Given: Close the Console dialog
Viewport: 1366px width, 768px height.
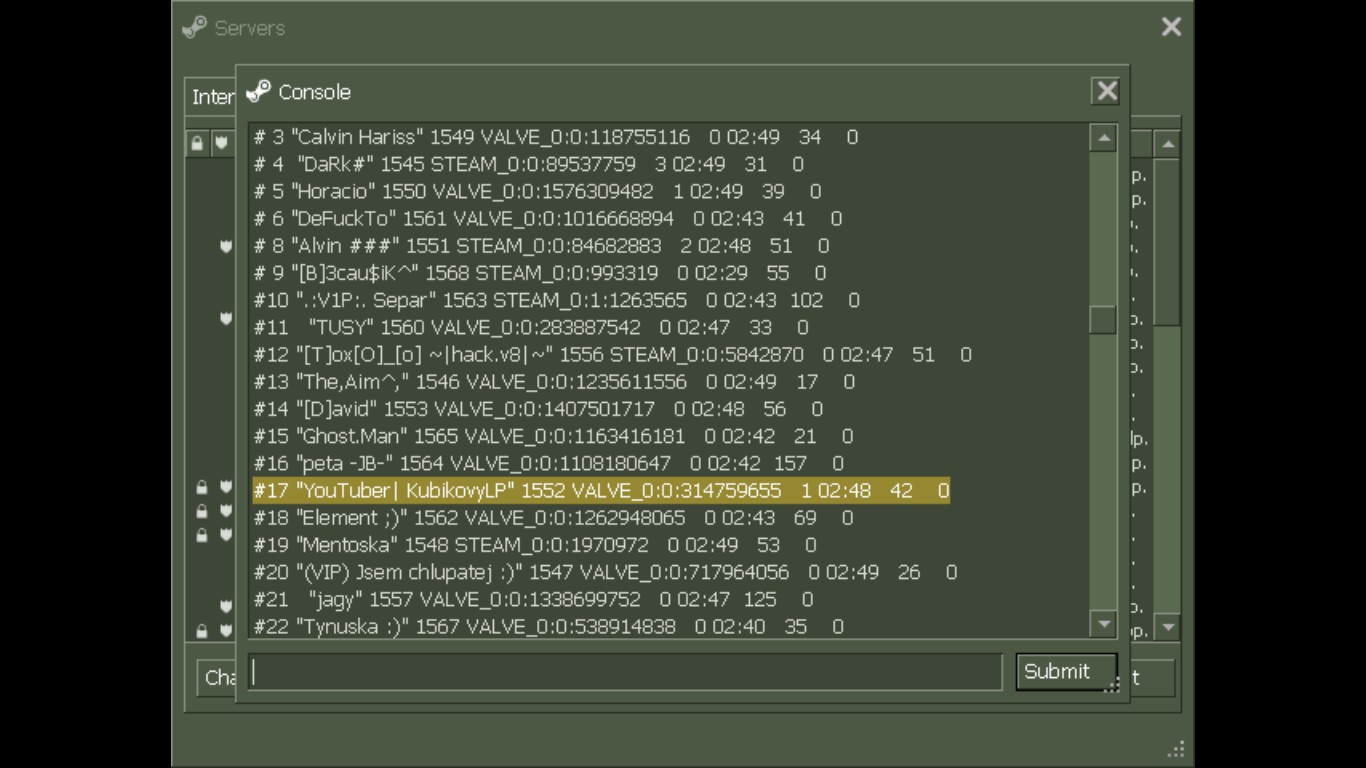Looking at the screenshot, I should (x=1106, y=91).
